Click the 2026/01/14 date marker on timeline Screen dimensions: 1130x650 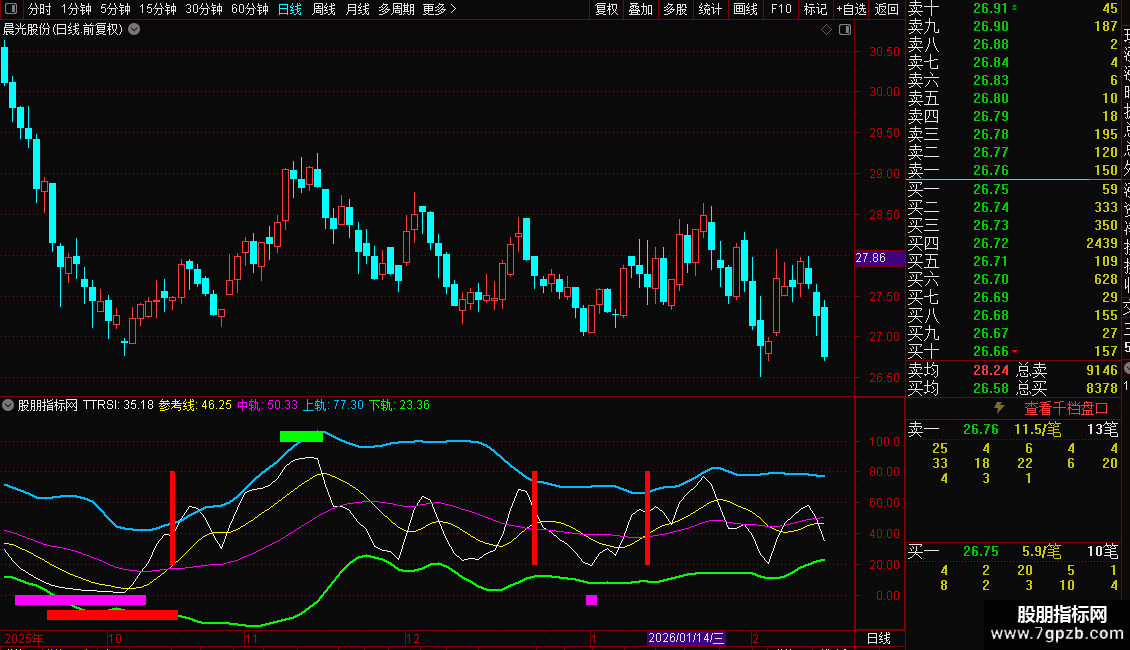point(686,638)
